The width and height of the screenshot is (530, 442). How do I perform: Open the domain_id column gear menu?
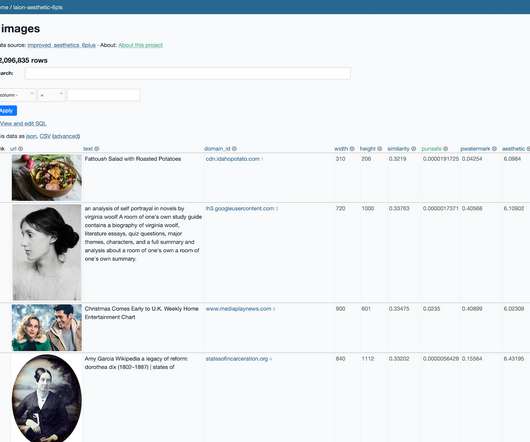234,149
